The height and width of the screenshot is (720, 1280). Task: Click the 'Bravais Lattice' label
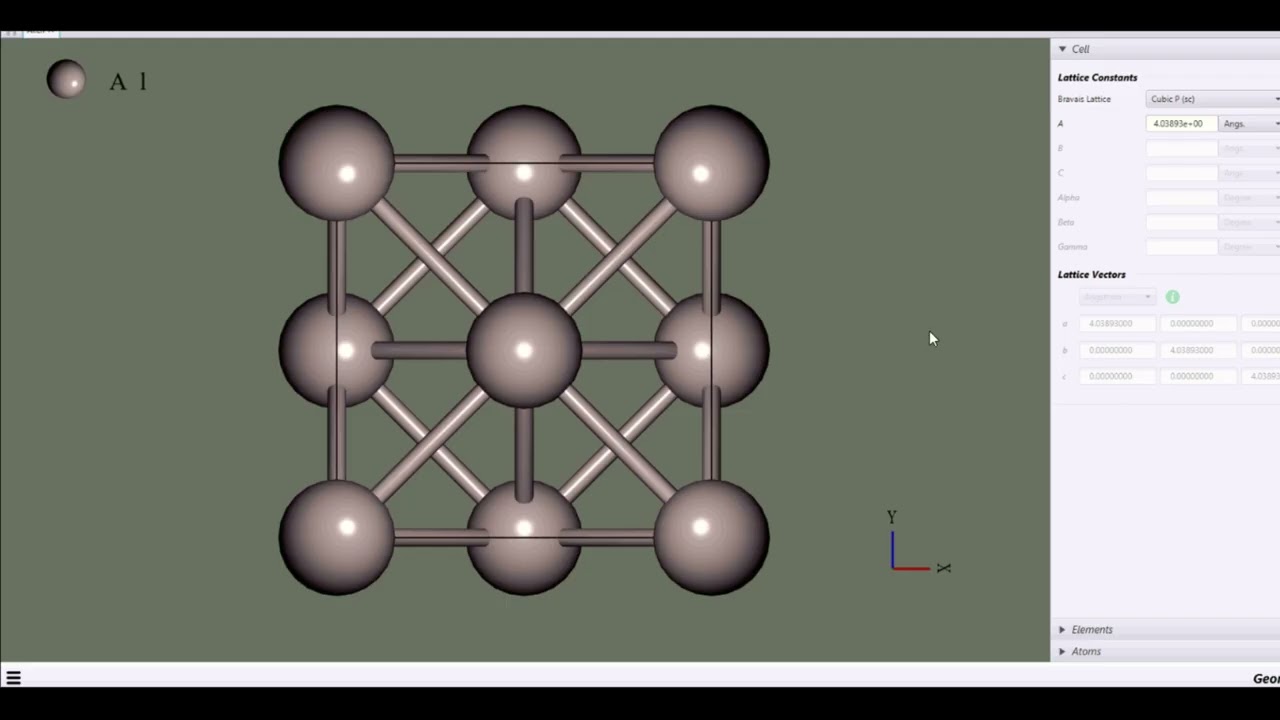[1084, 99]
